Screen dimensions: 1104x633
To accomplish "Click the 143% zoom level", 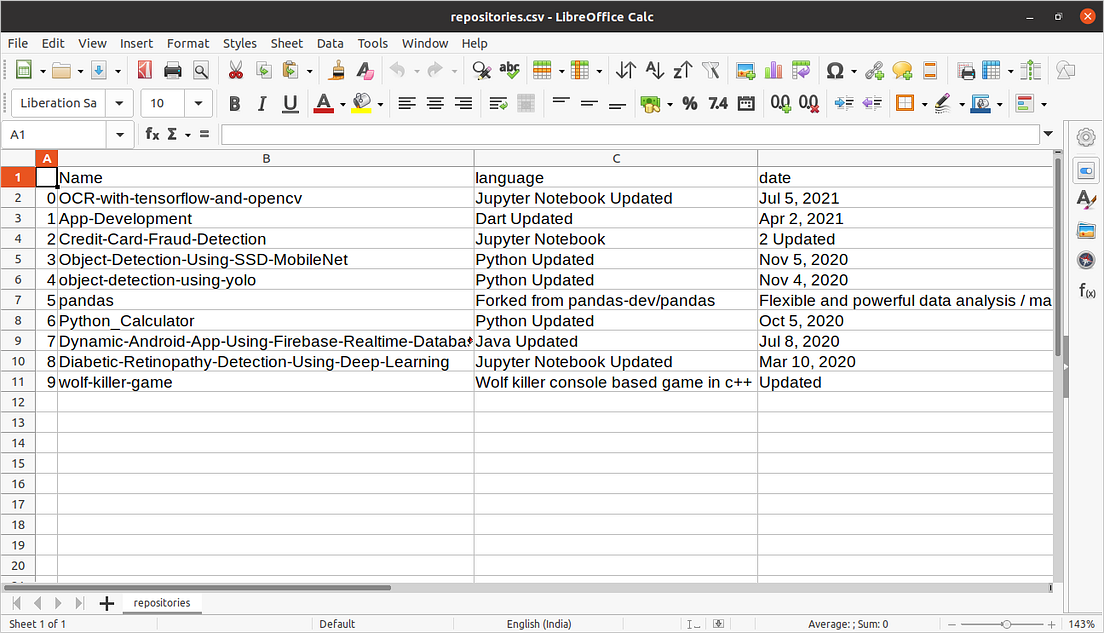I will coord(1081,624).
